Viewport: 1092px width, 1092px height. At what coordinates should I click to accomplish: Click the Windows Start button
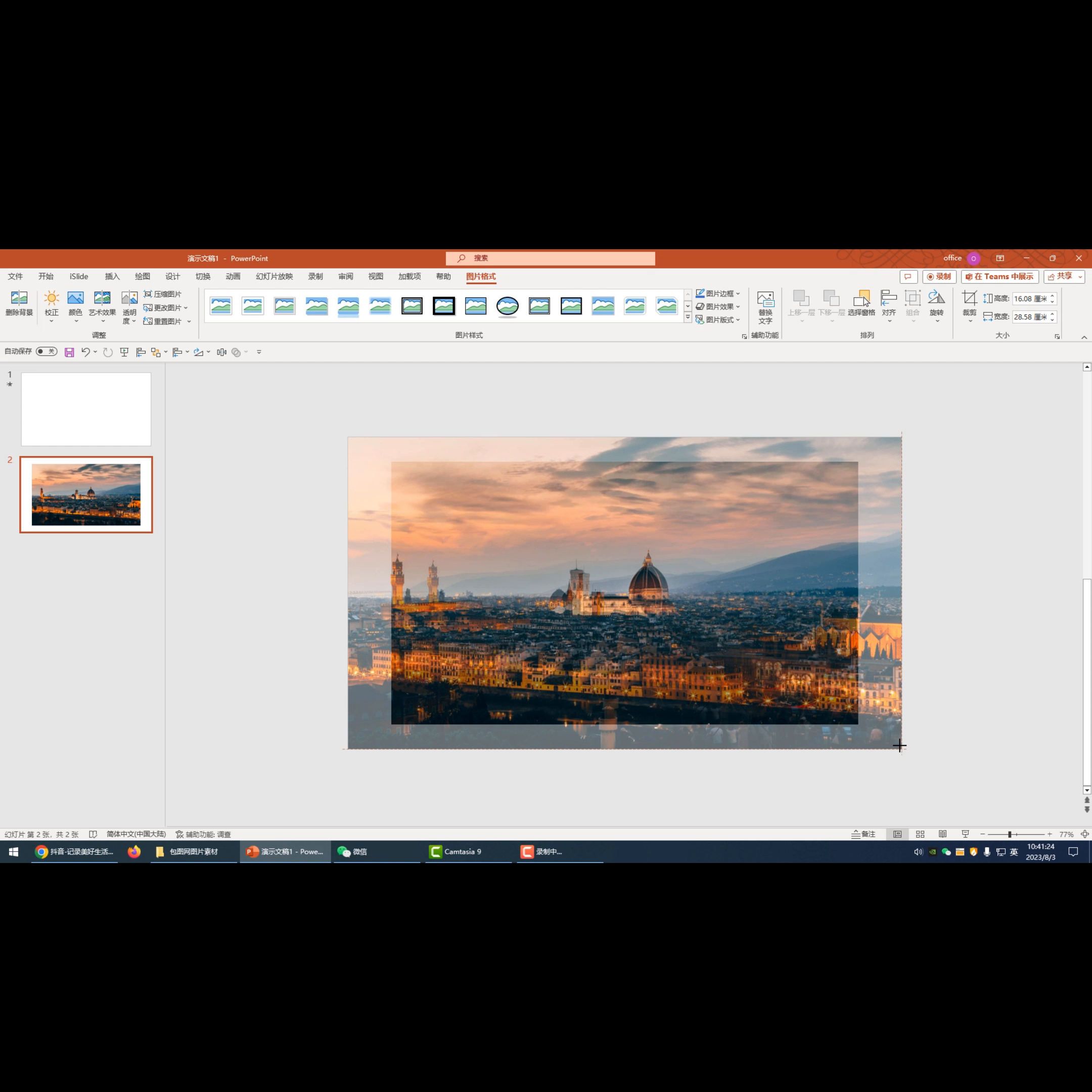click(x=14, y=852)
